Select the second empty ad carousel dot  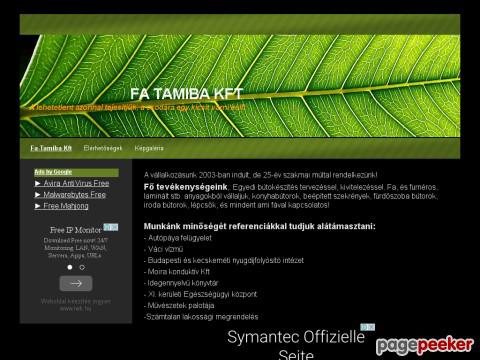pyautogui.click(x=82, y=267)
